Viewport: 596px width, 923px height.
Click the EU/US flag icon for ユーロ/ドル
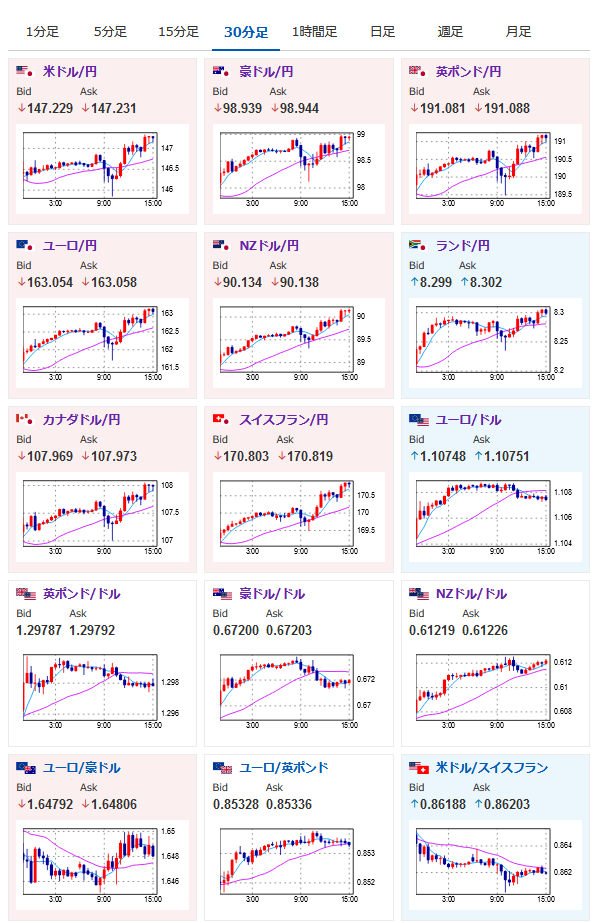click(419, 420)
